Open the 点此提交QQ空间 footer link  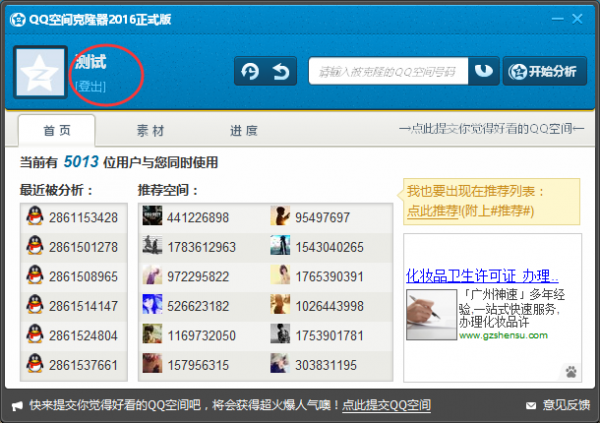(x=386, y=405)
